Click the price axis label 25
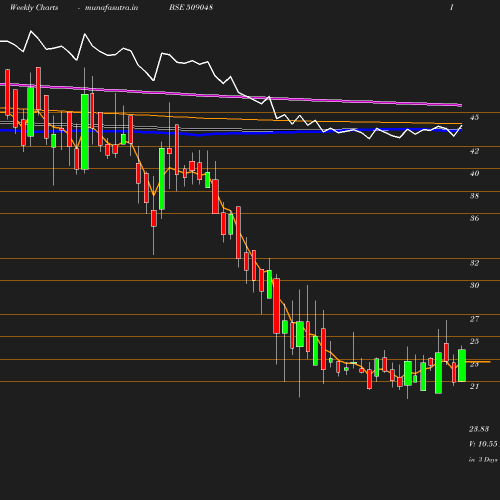500x500 pixels. pos(474,341)
